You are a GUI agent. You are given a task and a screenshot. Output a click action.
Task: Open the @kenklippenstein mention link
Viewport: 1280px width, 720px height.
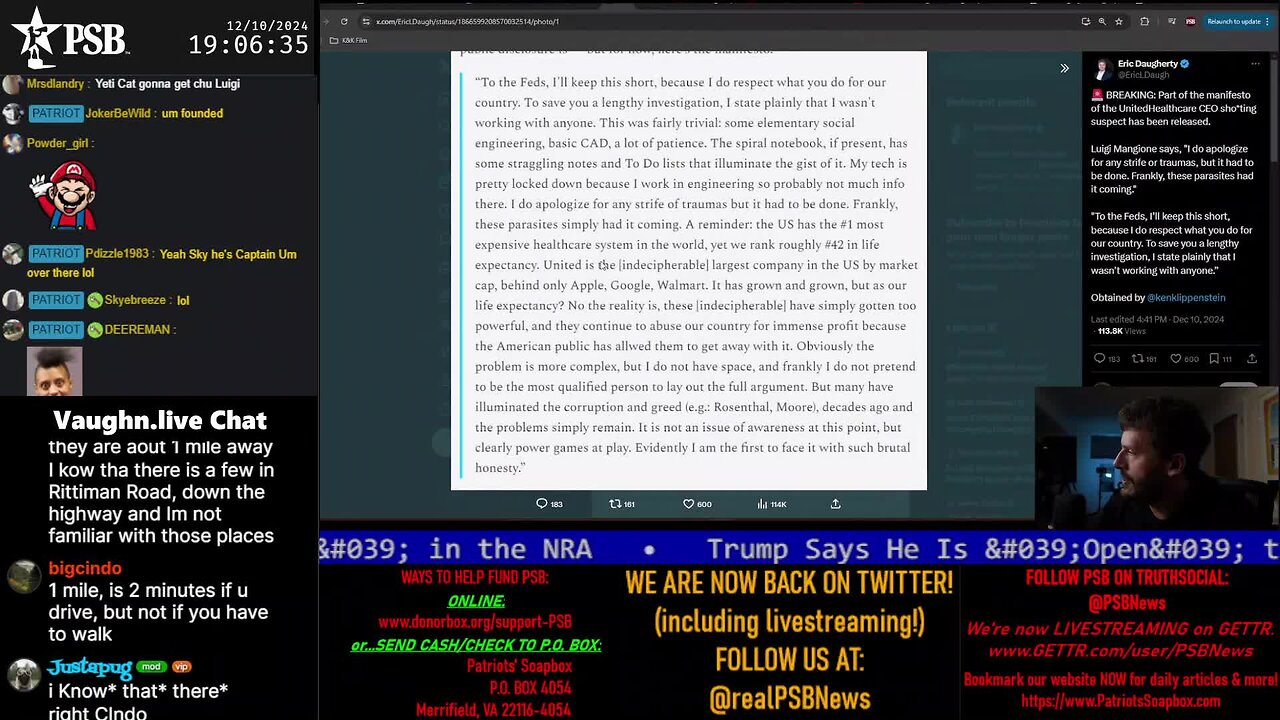tap(1185, 297)
